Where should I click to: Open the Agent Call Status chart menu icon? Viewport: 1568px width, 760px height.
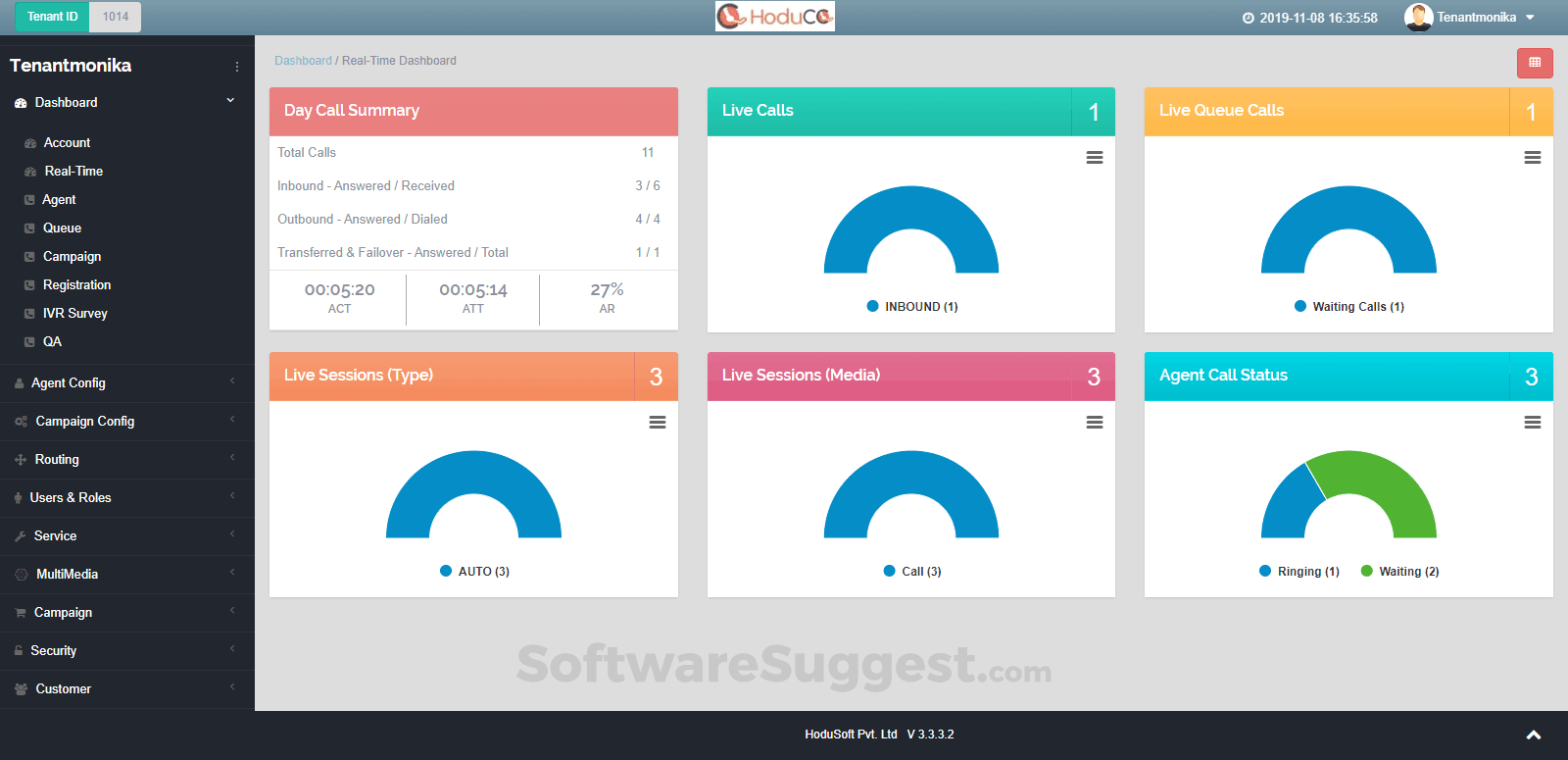(x=1532, y=423)
